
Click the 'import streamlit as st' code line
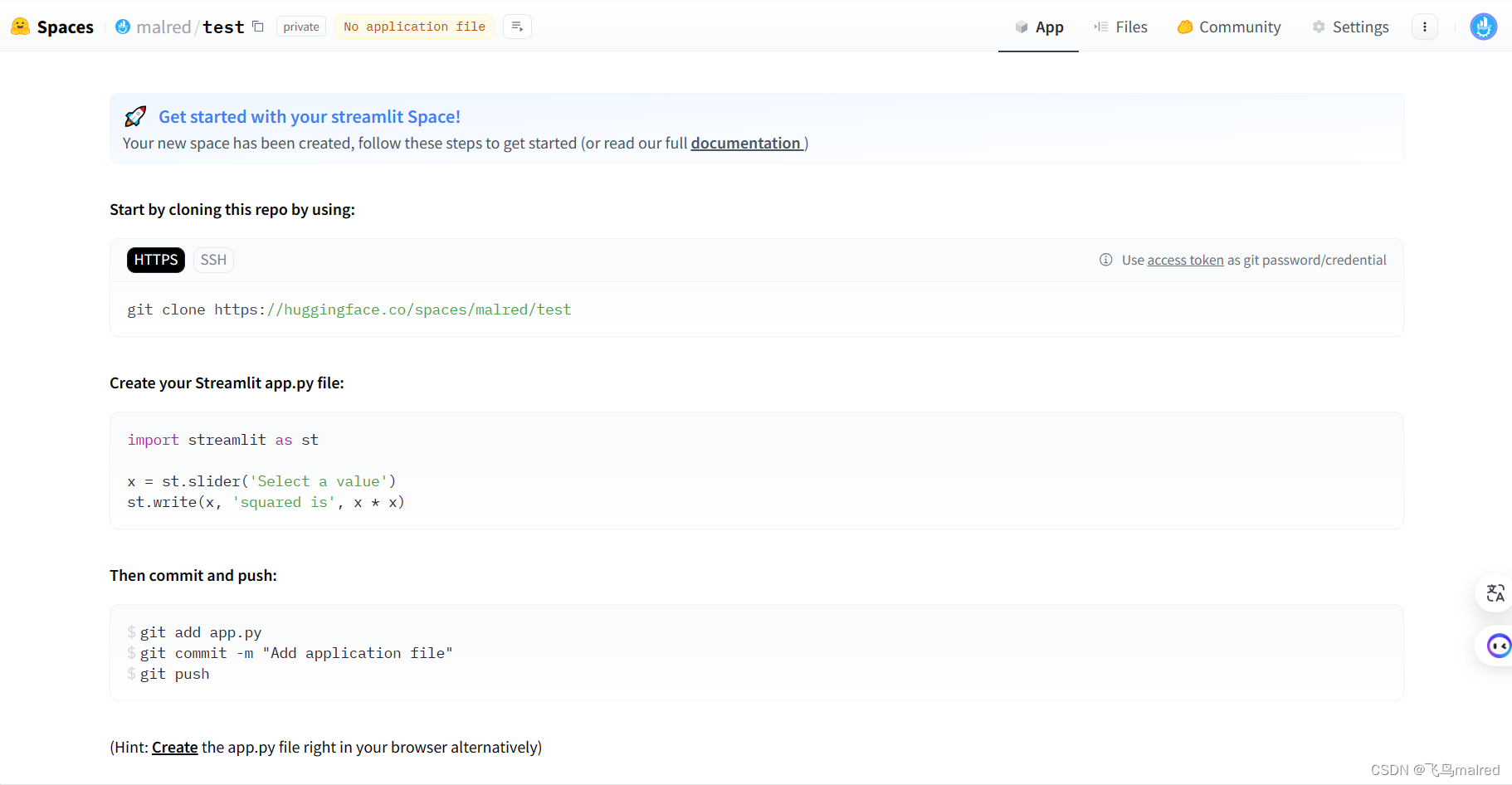pos(222,440)
